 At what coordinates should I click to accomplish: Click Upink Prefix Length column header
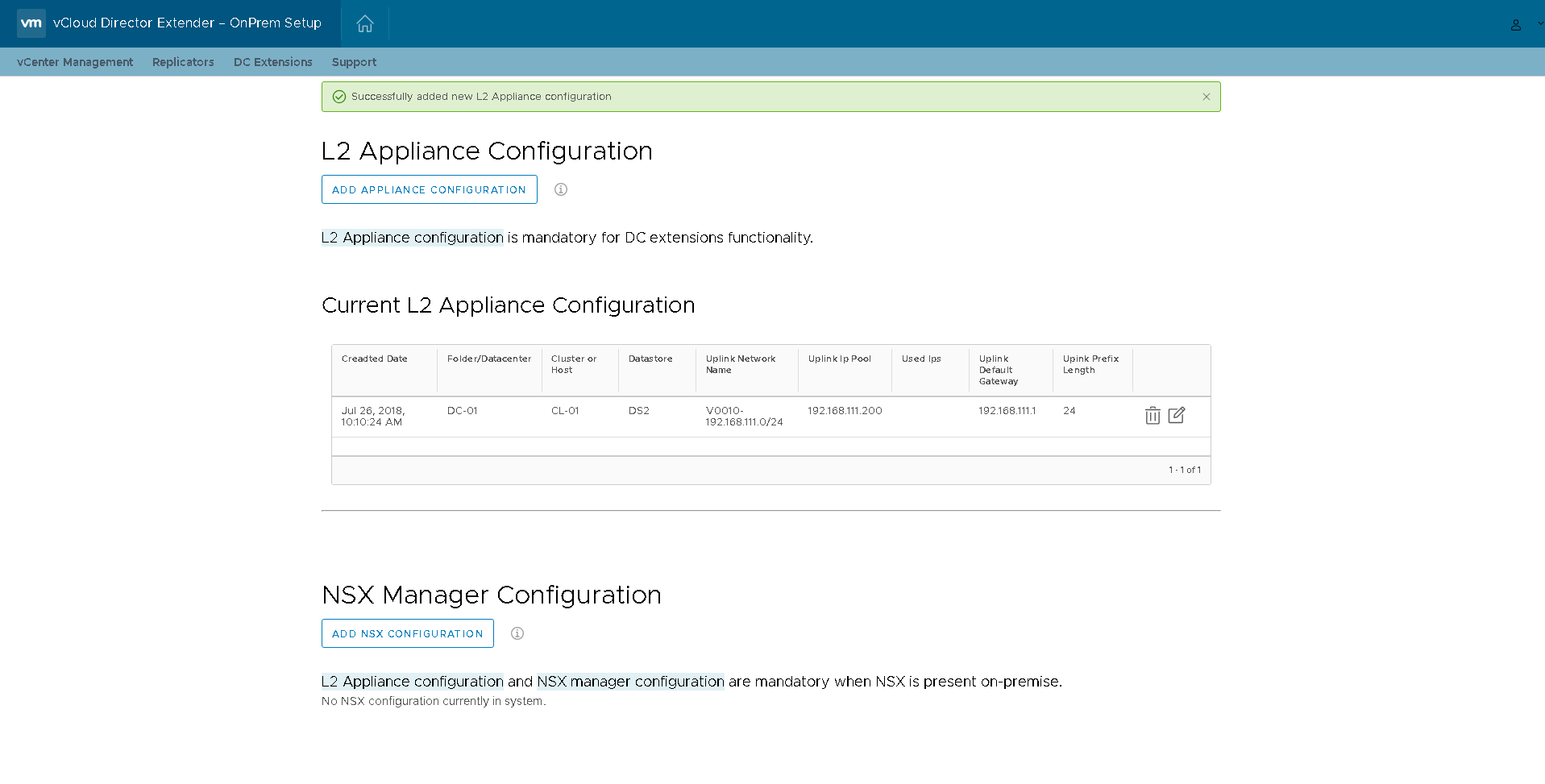point(1091,364)
